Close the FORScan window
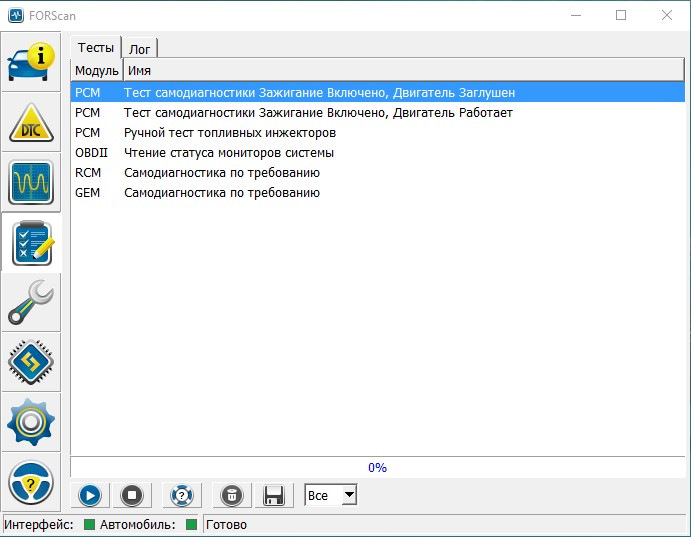The width and height of the screenshot is (691, 537). tap(667, 15)
